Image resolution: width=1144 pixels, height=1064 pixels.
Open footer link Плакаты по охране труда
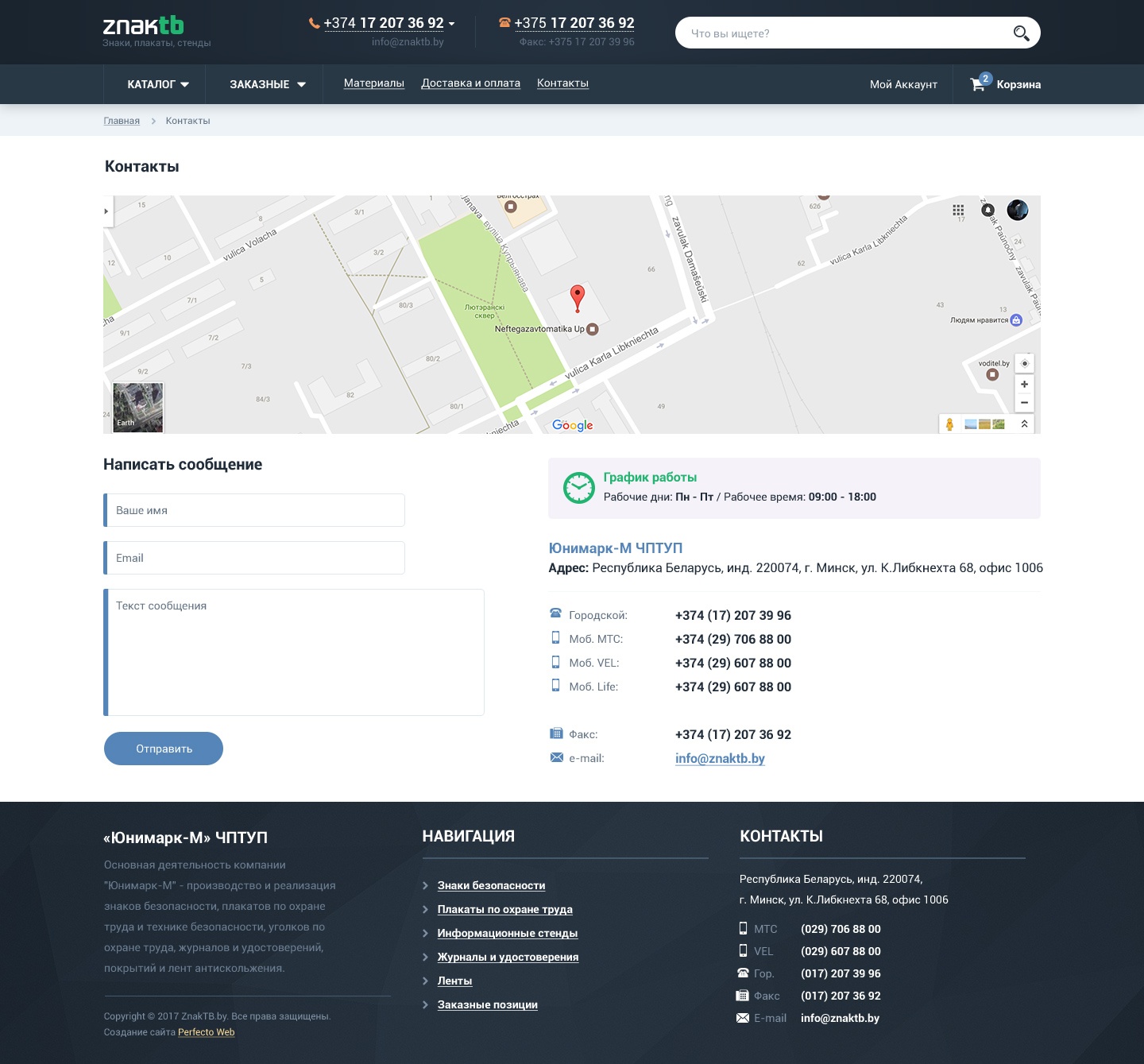505,909
